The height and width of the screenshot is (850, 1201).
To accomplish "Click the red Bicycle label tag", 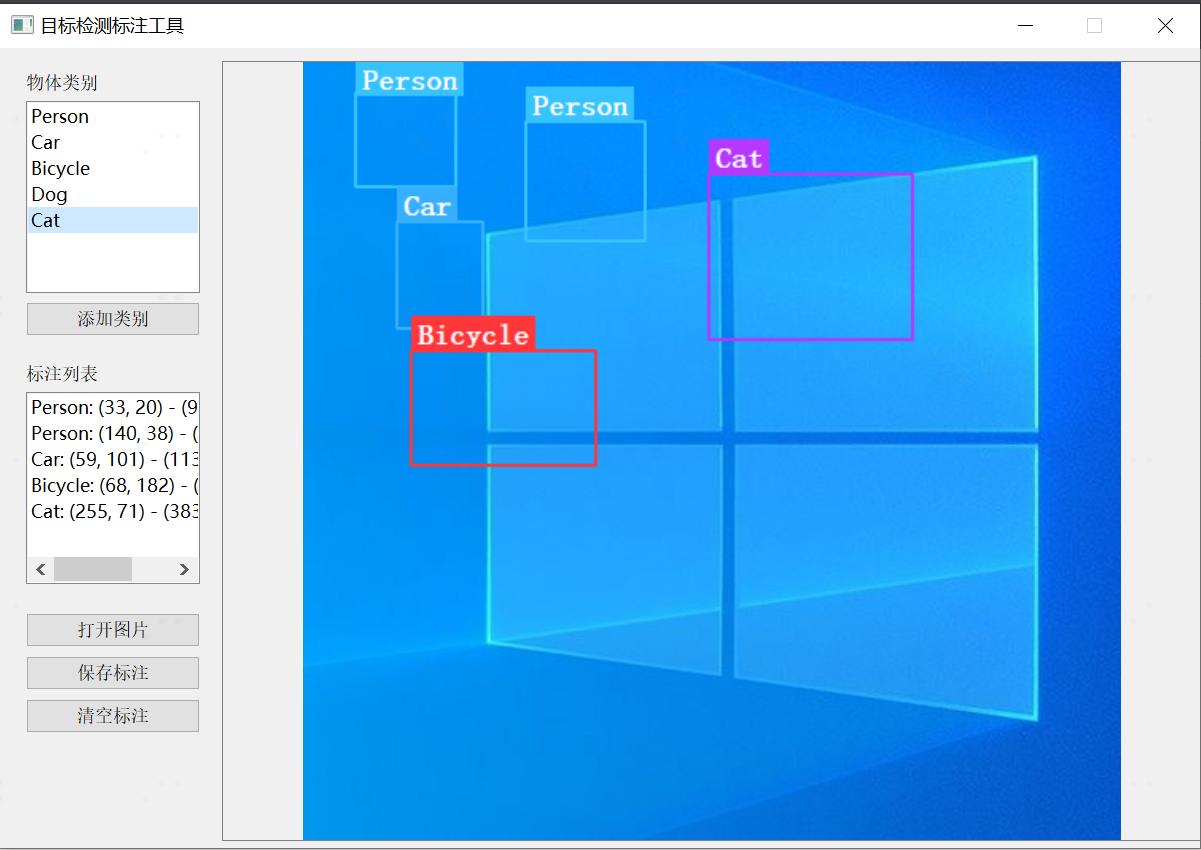I will click(473, 334).
